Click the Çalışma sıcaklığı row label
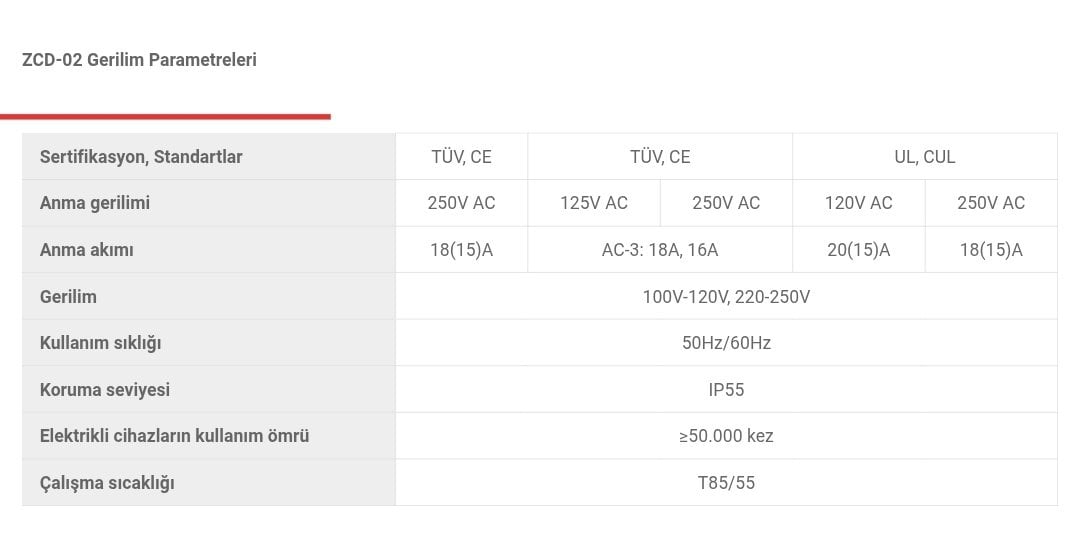 tap(107, 483)
